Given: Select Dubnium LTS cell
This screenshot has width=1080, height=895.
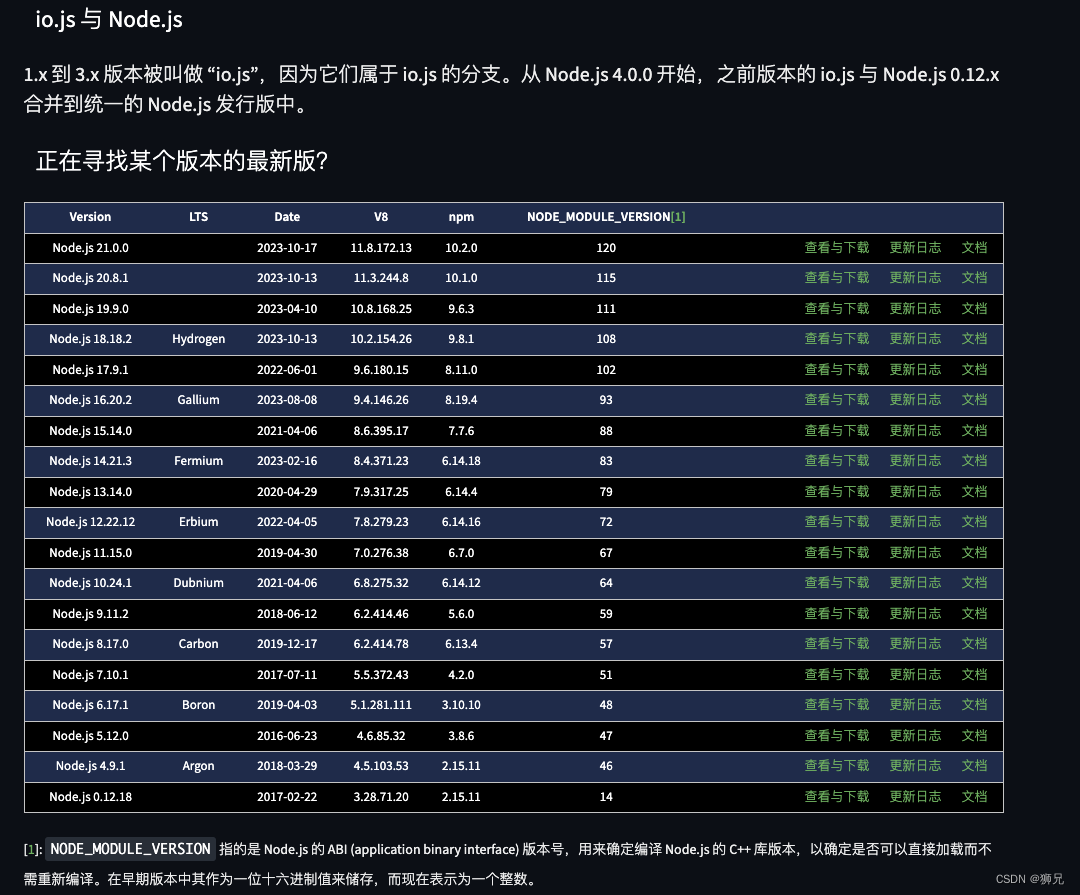Looking at the screenshot, I should (198, 583).
